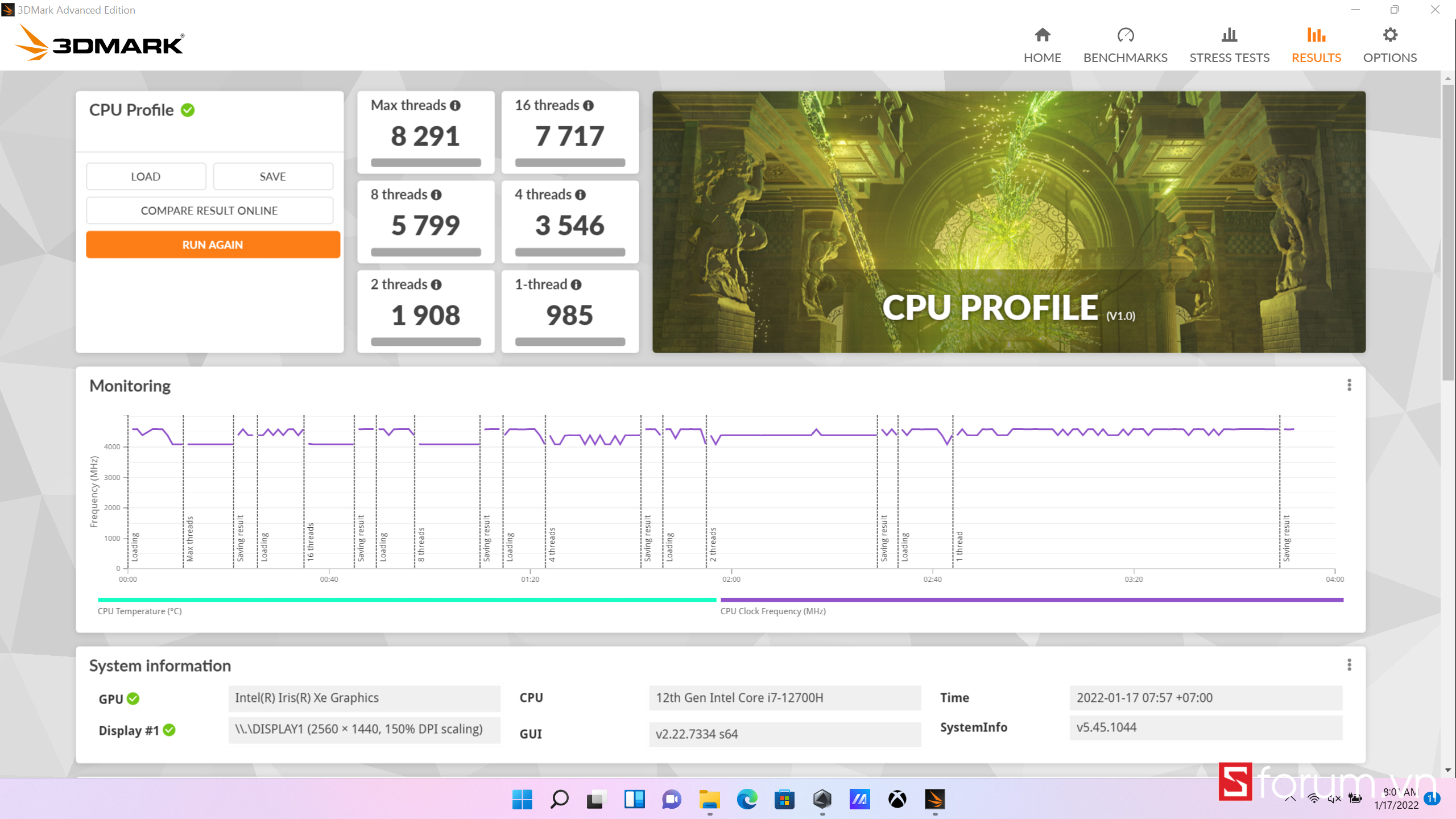The image size is (1456, 819).
Task: Click Compare Result Online
Action: (209, 210)
